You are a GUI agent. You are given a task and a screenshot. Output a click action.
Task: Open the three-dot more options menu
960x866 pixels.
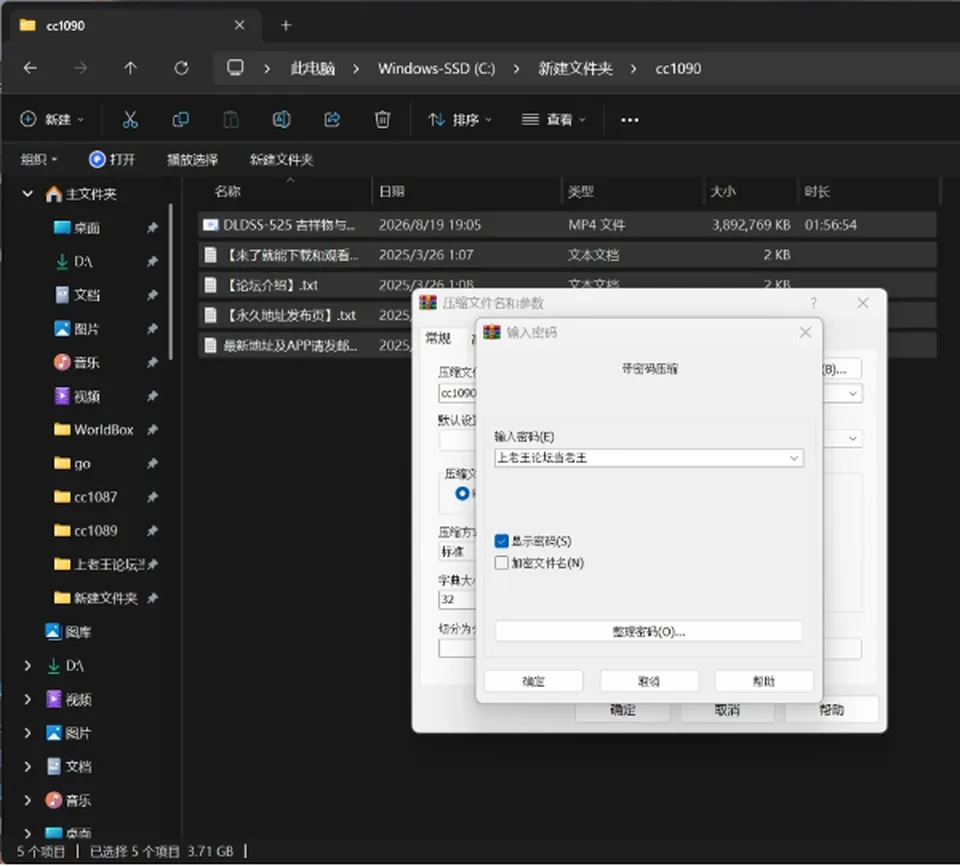(630, 120)
